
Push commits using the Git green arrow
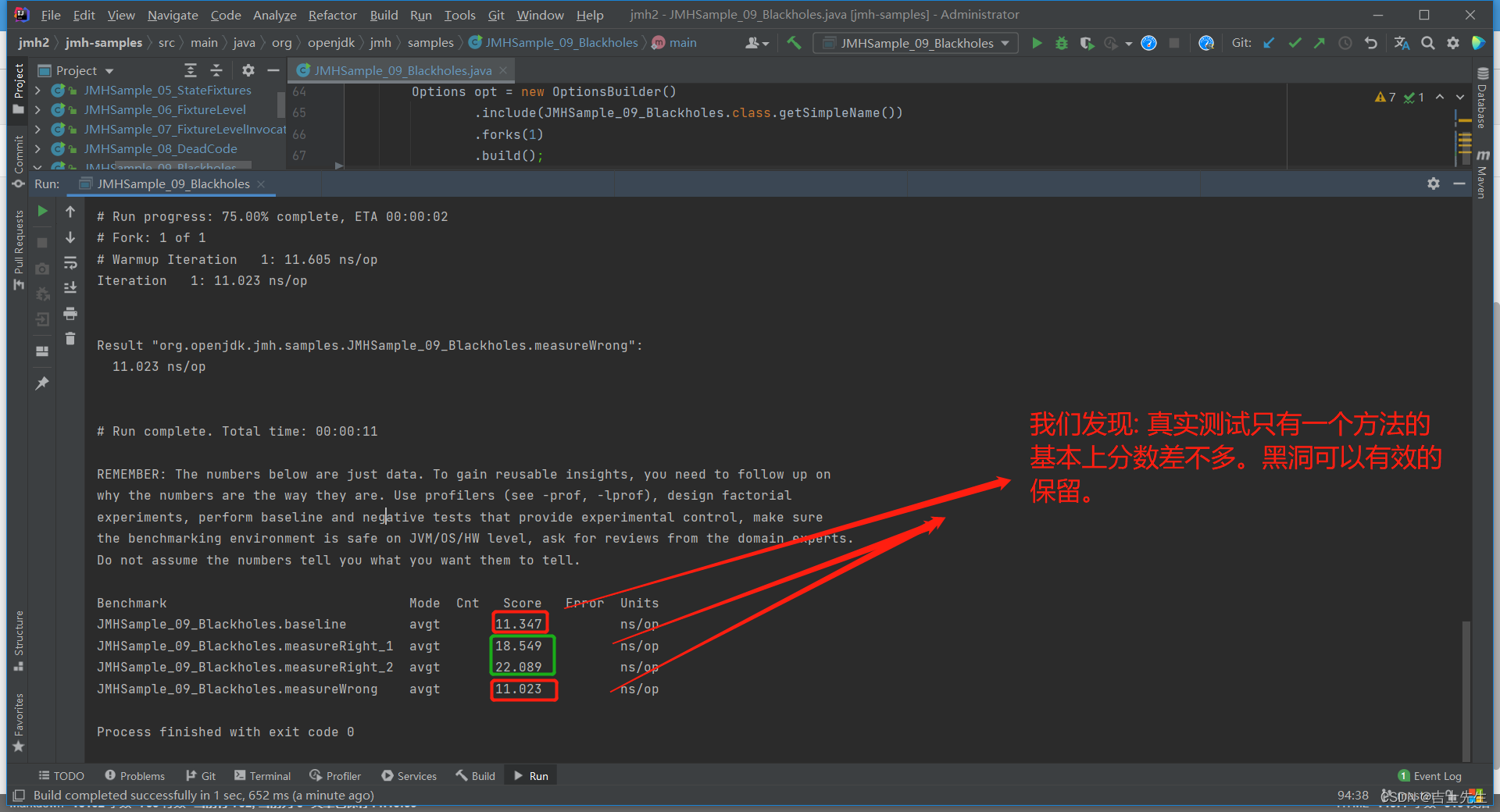(1320, 43)
